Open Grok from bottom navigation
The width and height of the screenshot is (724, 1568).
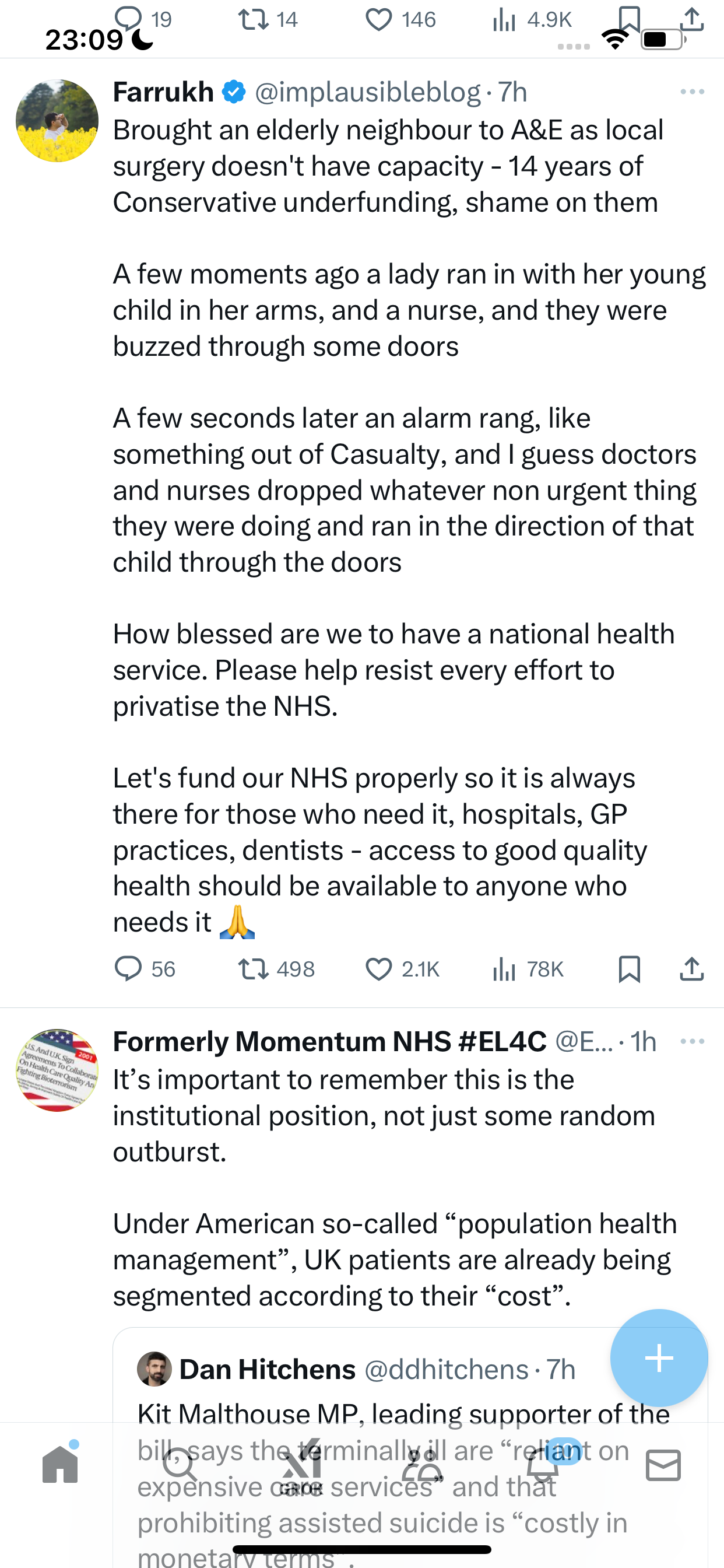pos(301,1466)
